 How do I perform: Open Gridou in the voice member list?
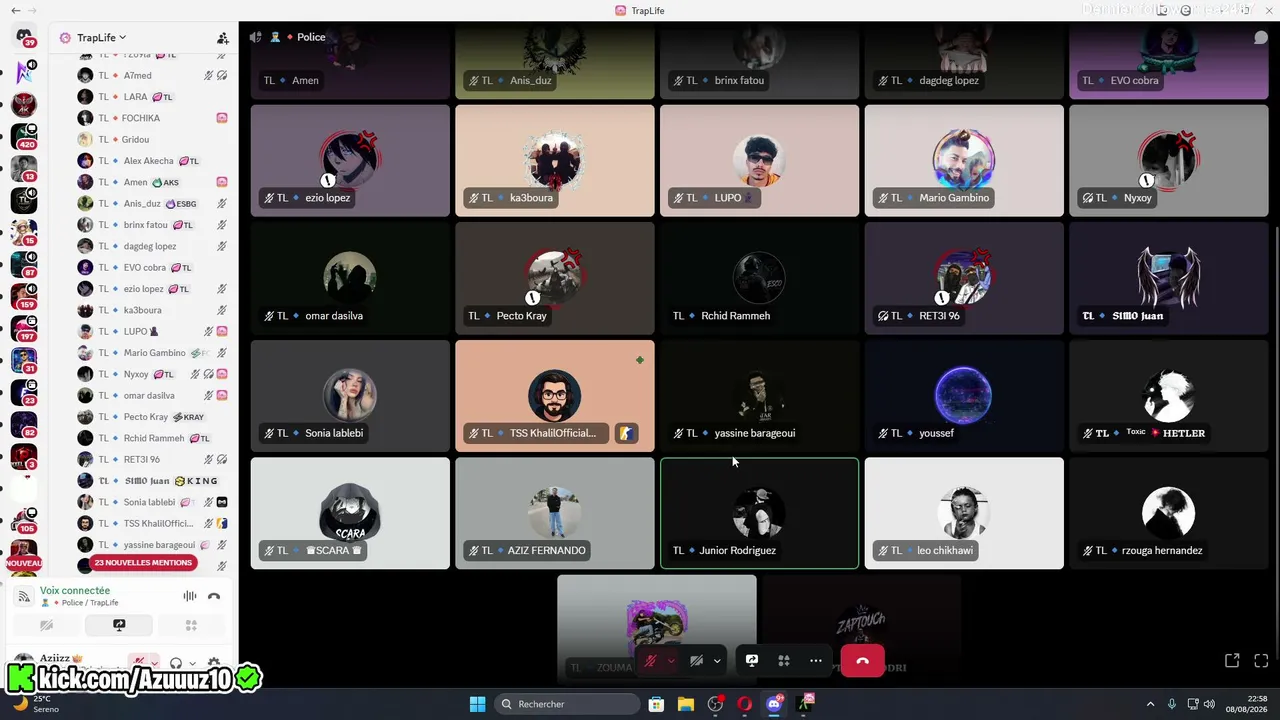[x=153, y=139]
